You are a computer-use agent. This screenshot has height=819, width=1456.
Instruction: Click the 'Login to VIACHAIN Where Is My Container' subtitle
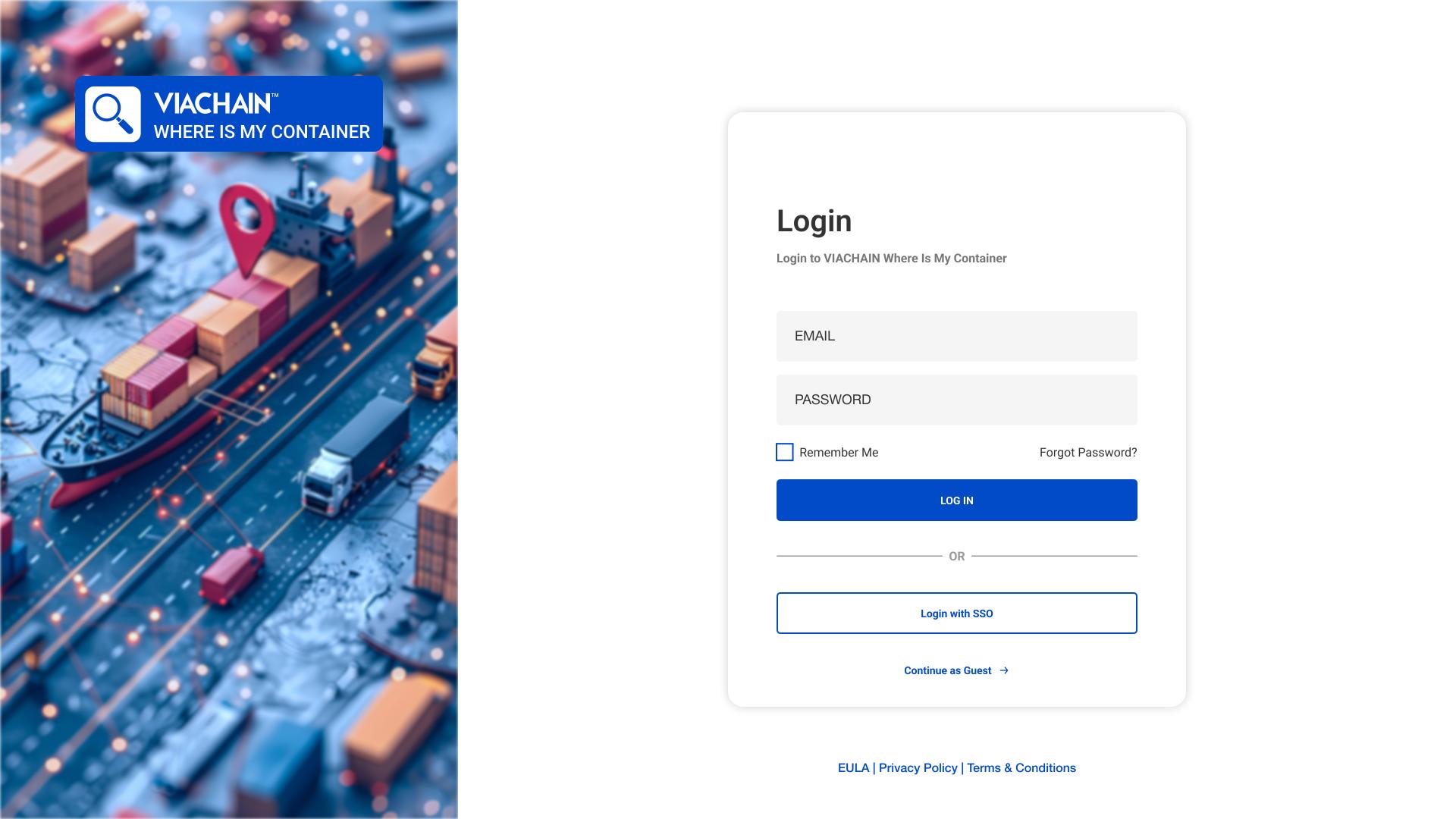point(892,259)
